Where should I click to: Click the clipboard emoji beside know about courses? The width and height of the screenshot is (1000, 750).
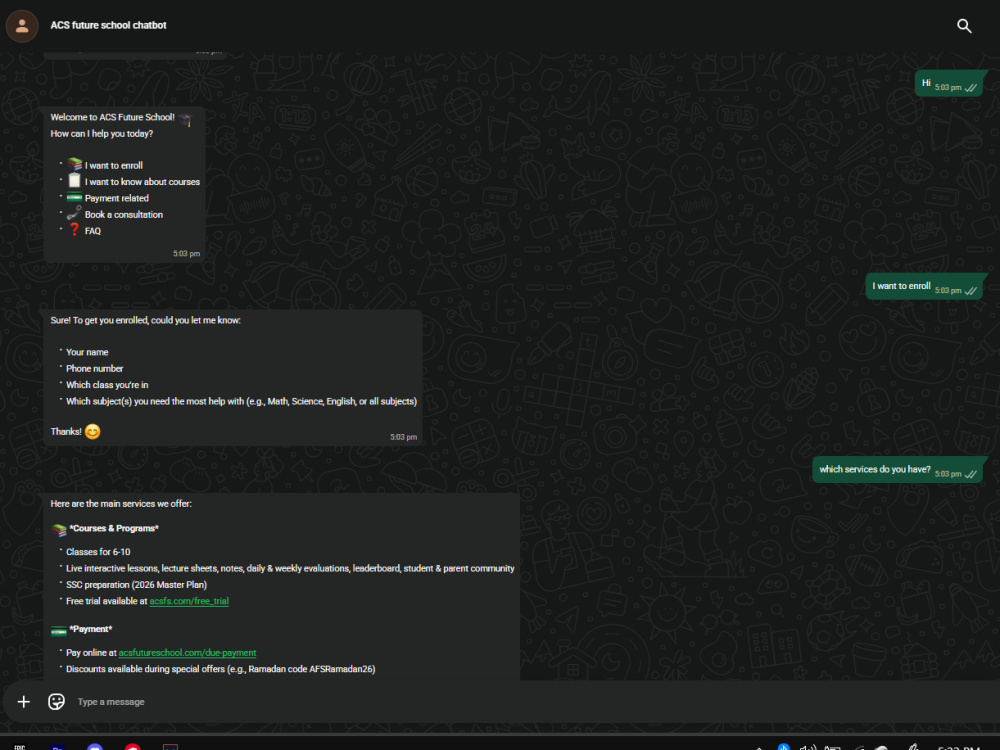[75, 180]
